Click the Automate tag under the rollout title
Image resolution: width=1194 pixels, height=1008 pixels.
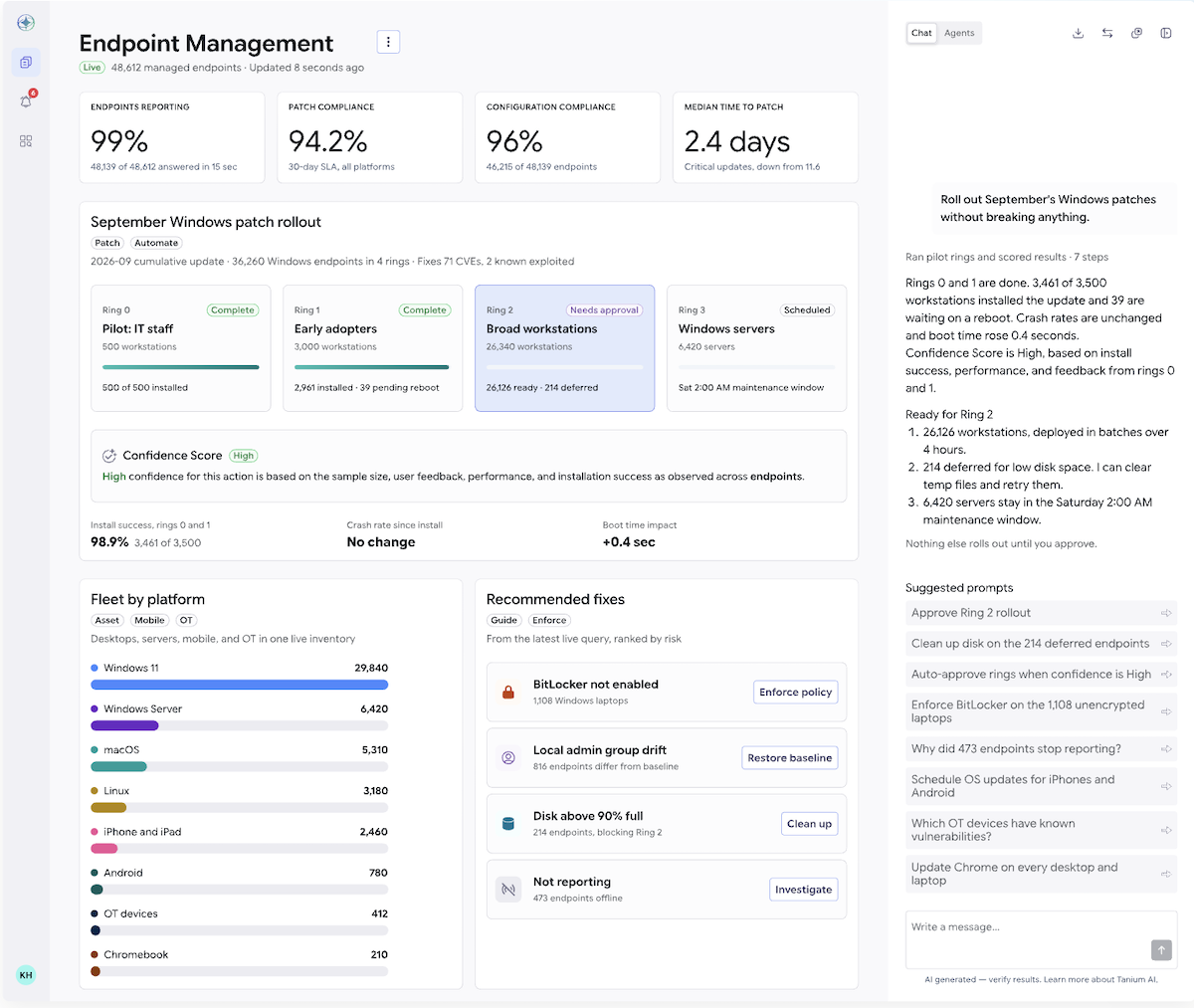(156, 243)
